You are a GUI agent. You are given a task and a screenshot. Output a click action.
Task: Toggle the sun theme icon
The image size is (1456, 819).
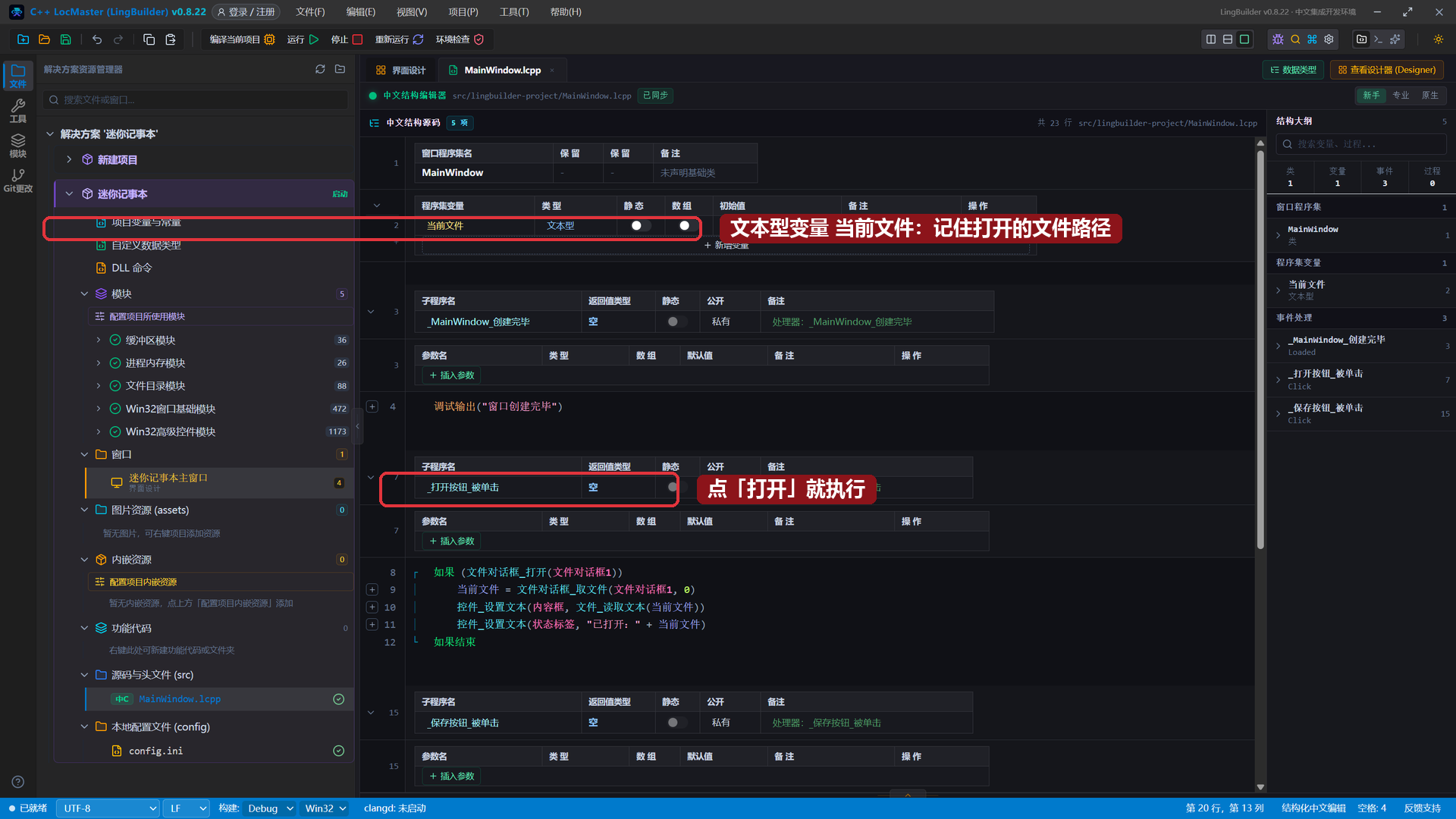pos(1439,39)
